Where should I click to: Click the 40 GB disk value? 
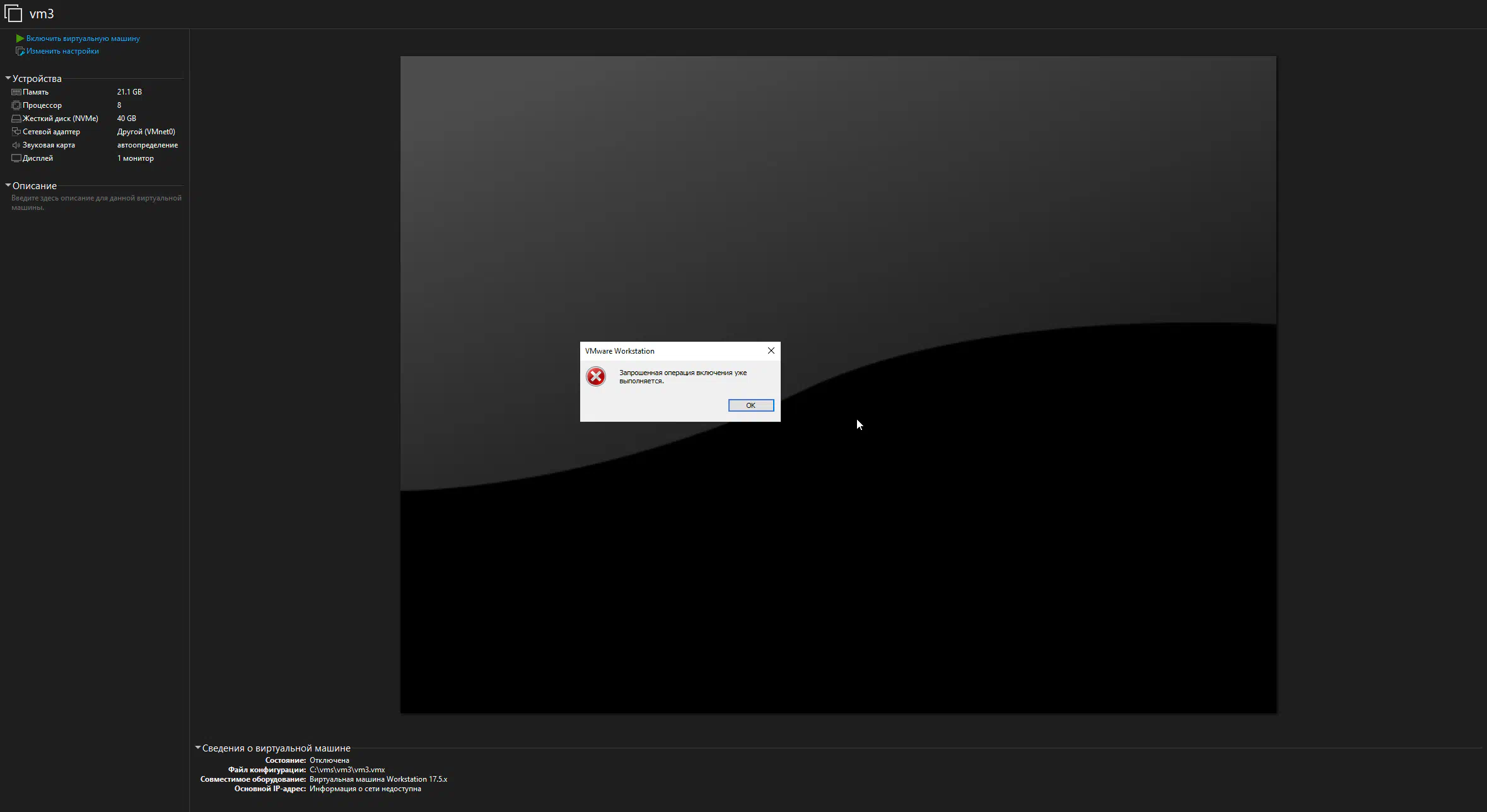click(x=127, y=119)
